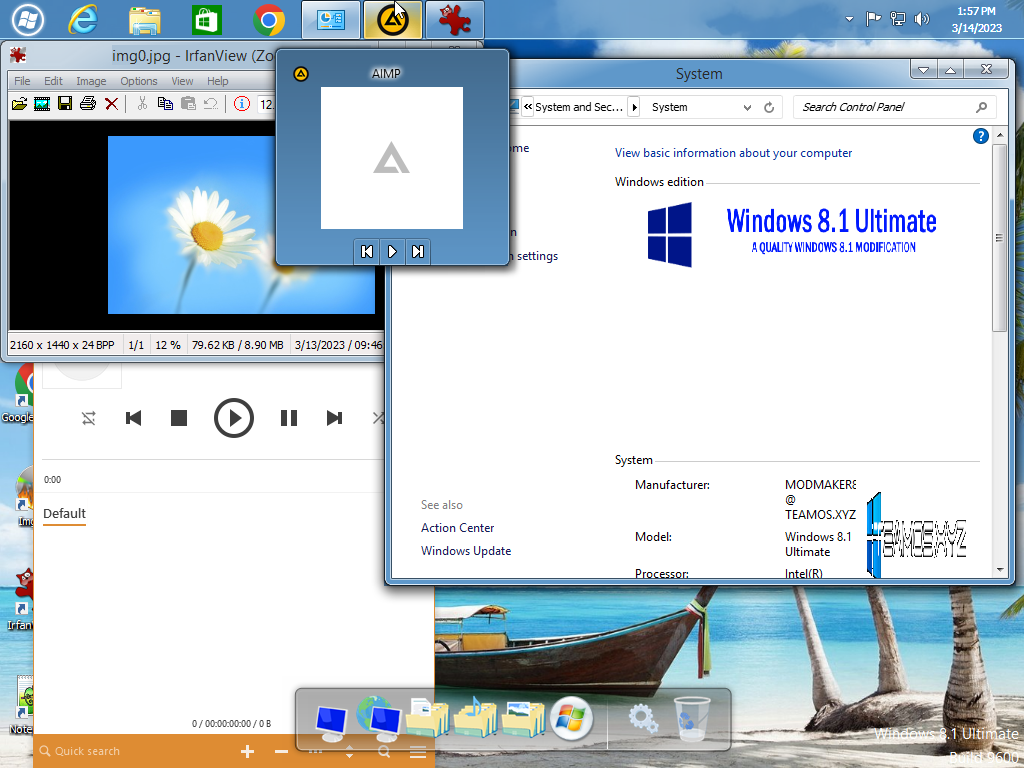1024x768 pixels.
Task: Click the Action Center flag tray icon
Action: pyautogui.click(x=873, y=19)
